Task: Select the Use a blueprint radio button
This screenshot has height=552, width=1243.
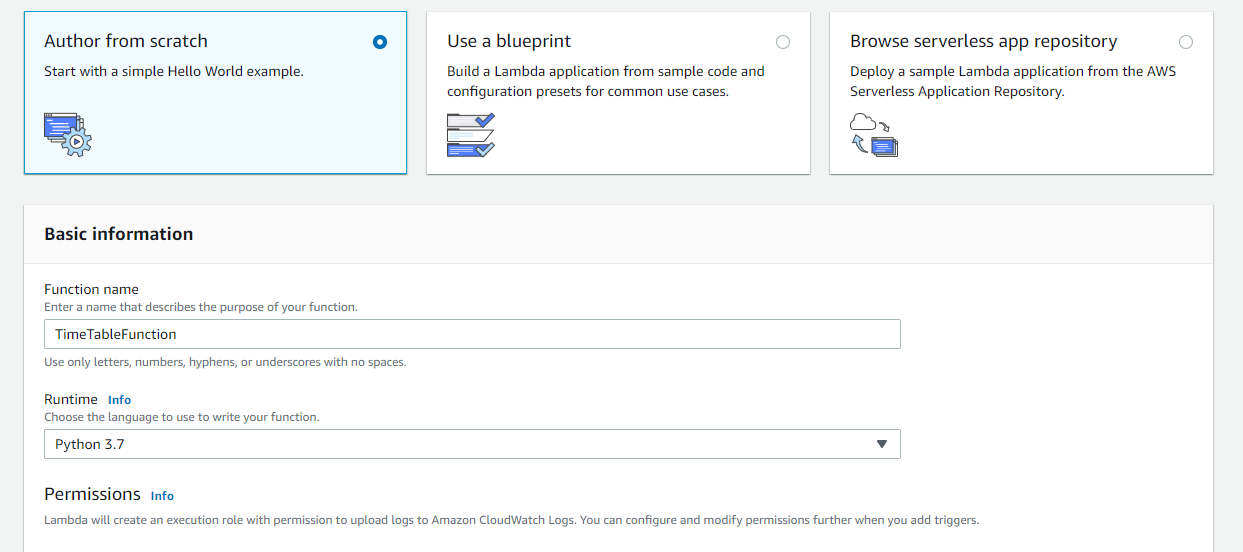Action: (782, 42)
